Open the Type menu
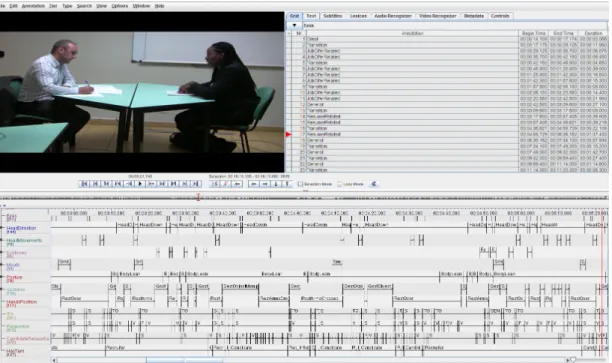The image size is (612, 363). [67, 6]
